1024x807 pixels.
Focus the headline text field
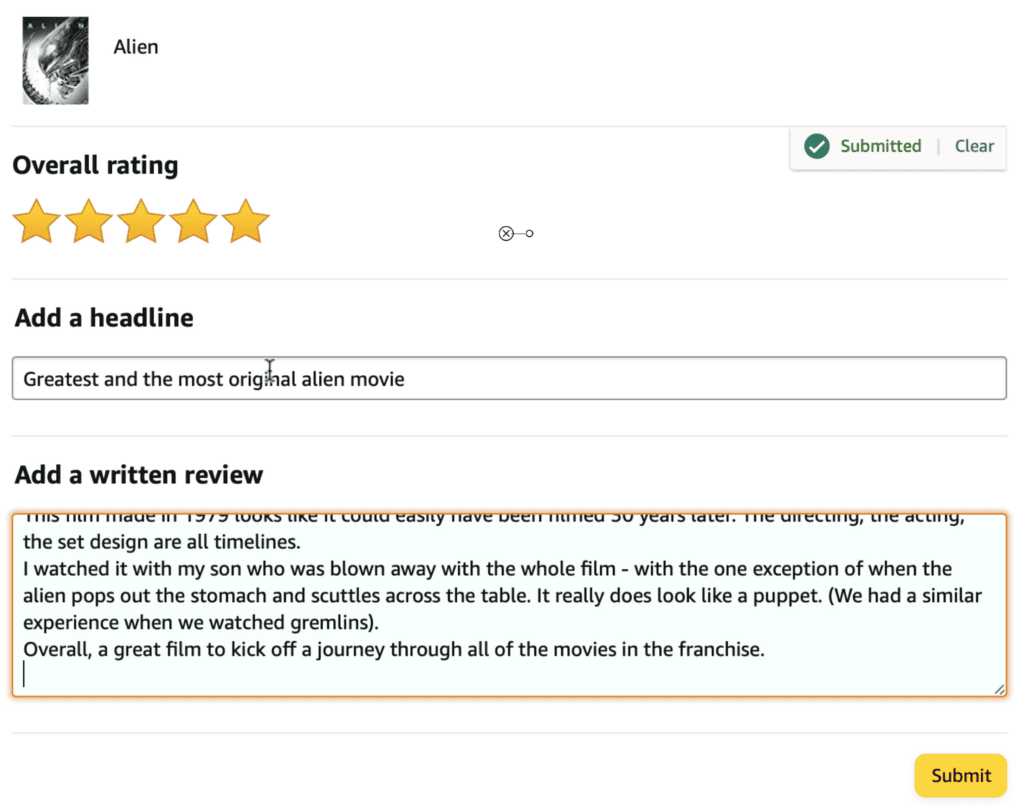coord(600,379)
